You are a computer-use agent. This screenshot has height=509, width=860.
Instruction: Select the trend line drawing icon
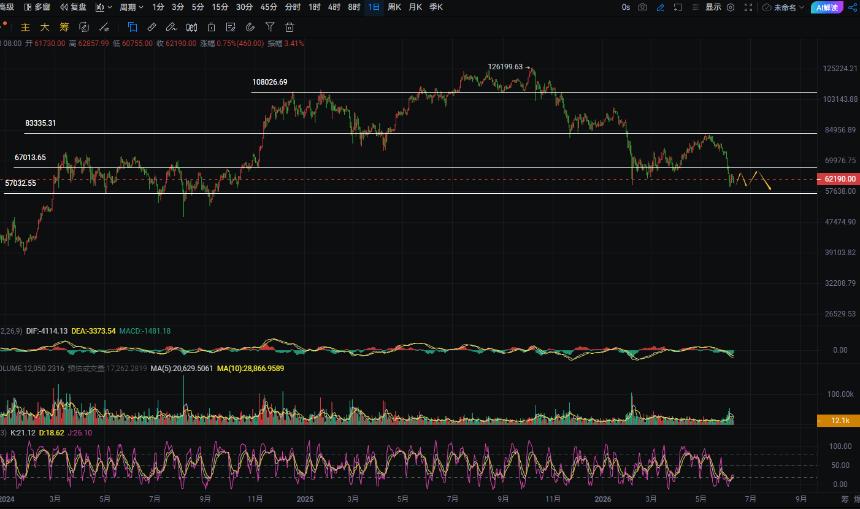click(104, 27)
